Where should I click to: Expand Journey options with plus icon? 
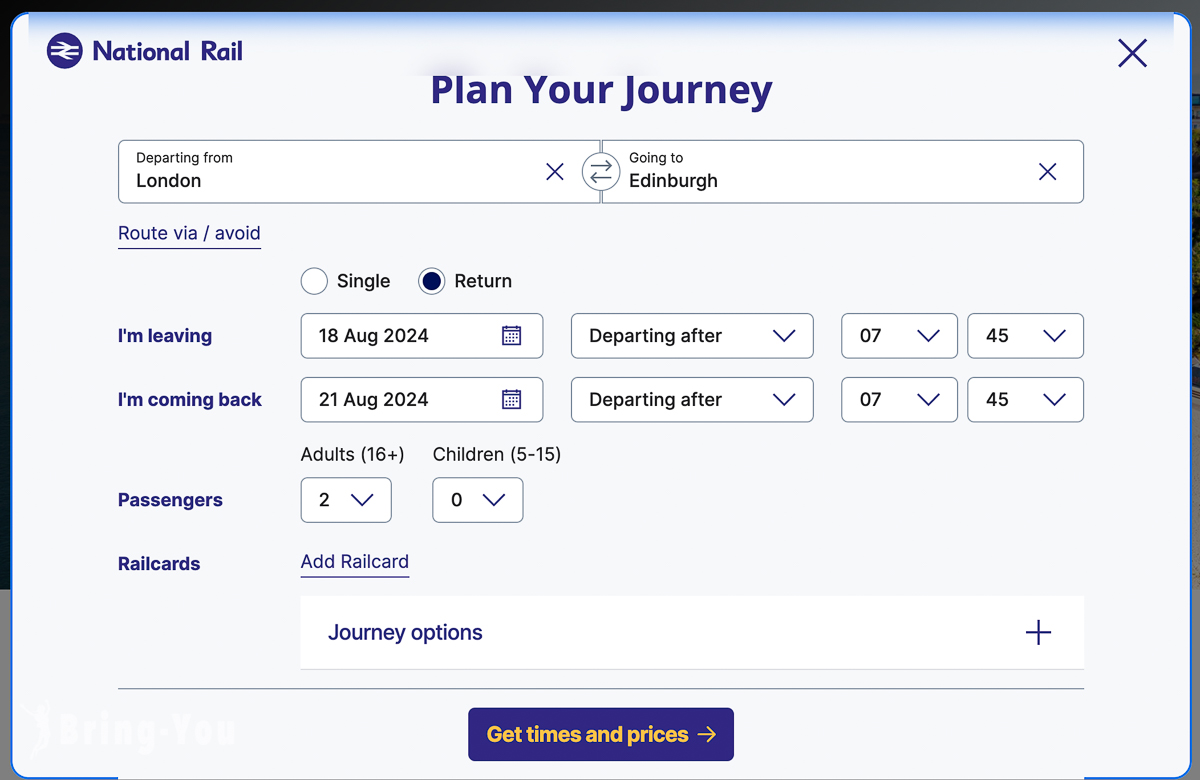[x=1038, y=633]
